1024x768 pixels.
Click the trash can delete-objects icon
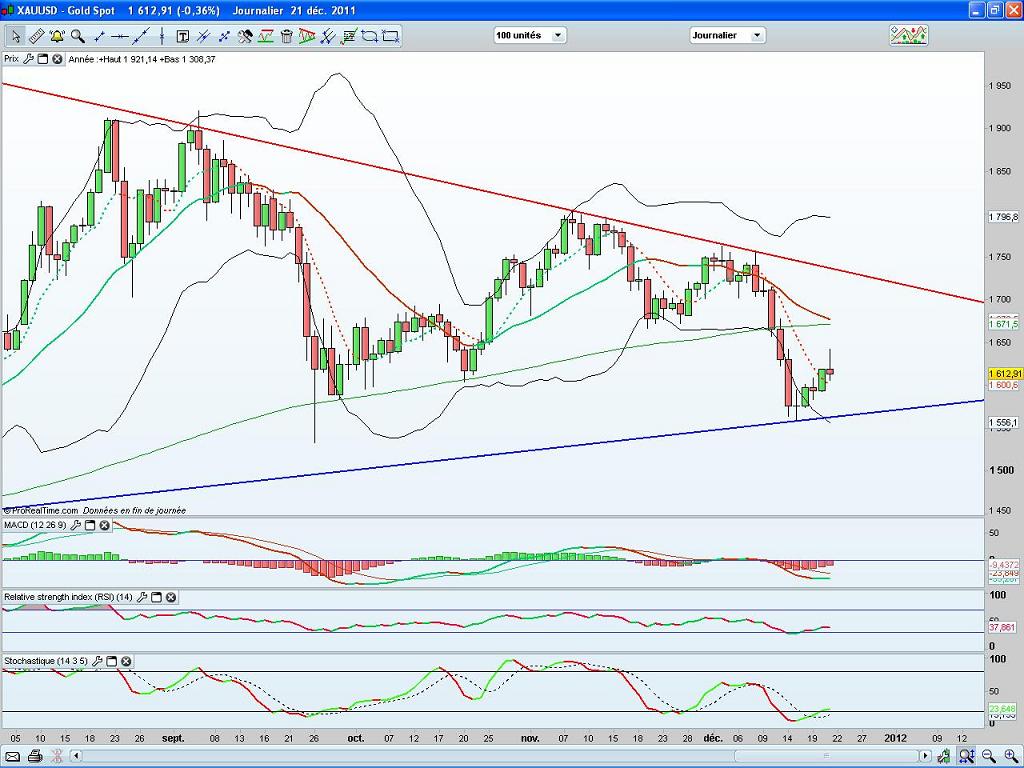[x=286, y=36]
